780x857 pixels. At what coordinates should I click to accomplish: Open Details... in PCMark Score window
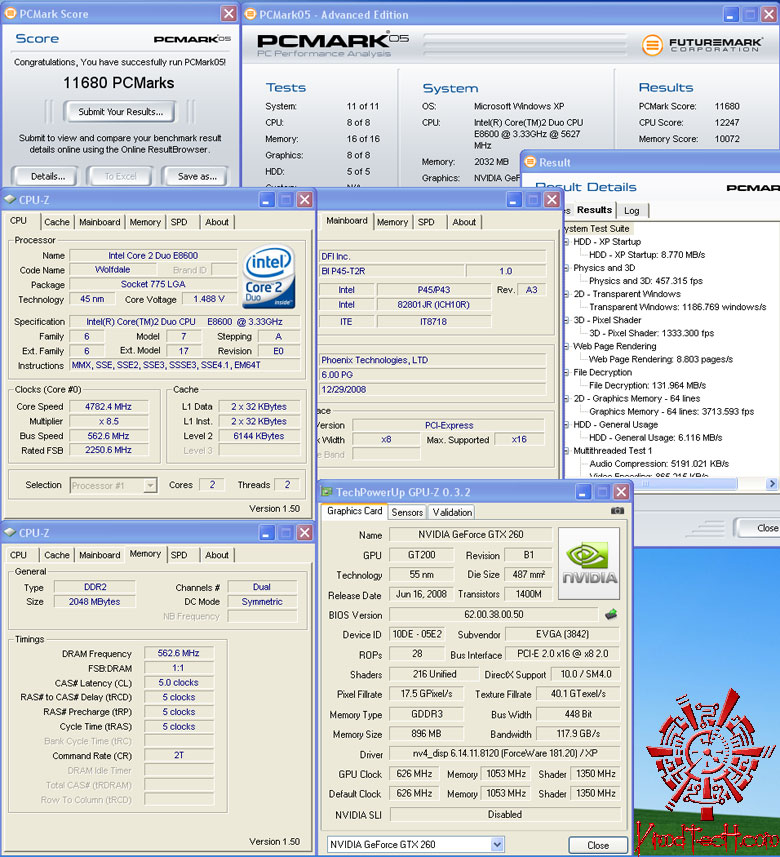pos(48,176)
